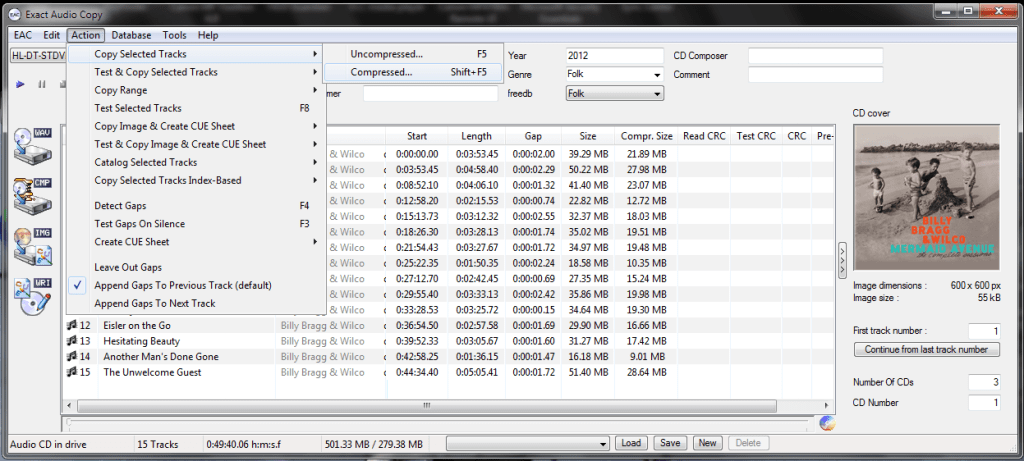This screenshot has width=1024, height=461.
Task: Click the track list scroll left arrow
Action: click(x=69, y=405)
